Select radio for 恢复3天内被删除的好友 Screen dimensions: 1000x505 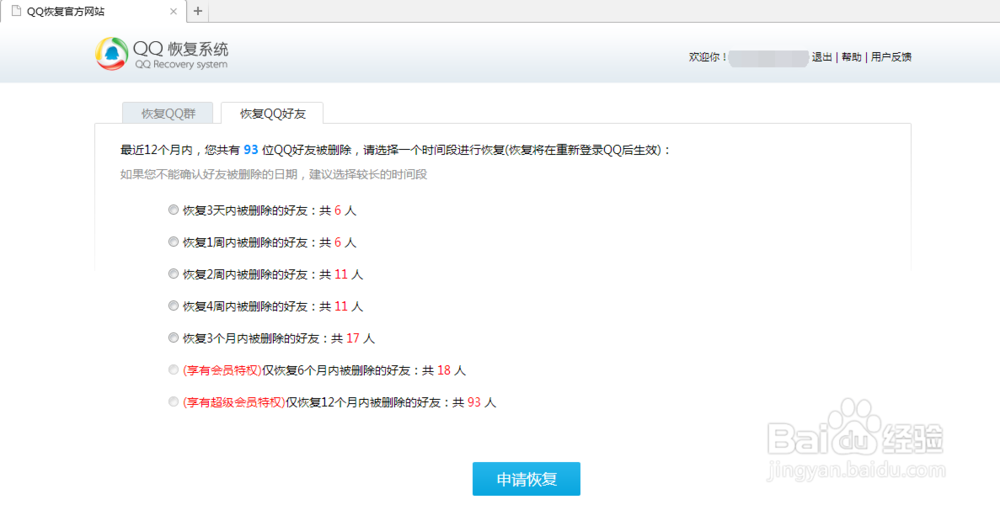coord(173,210)
